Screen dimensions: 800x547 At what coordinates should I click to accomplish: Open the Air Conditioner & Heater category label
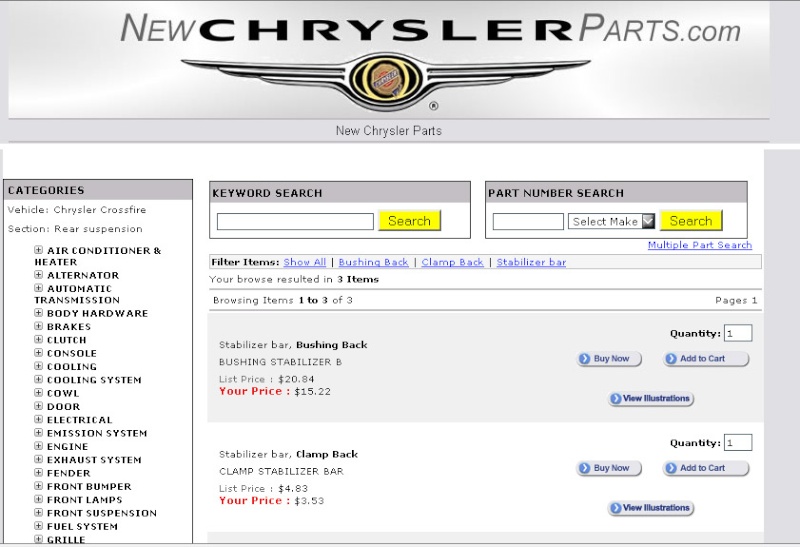97,256
